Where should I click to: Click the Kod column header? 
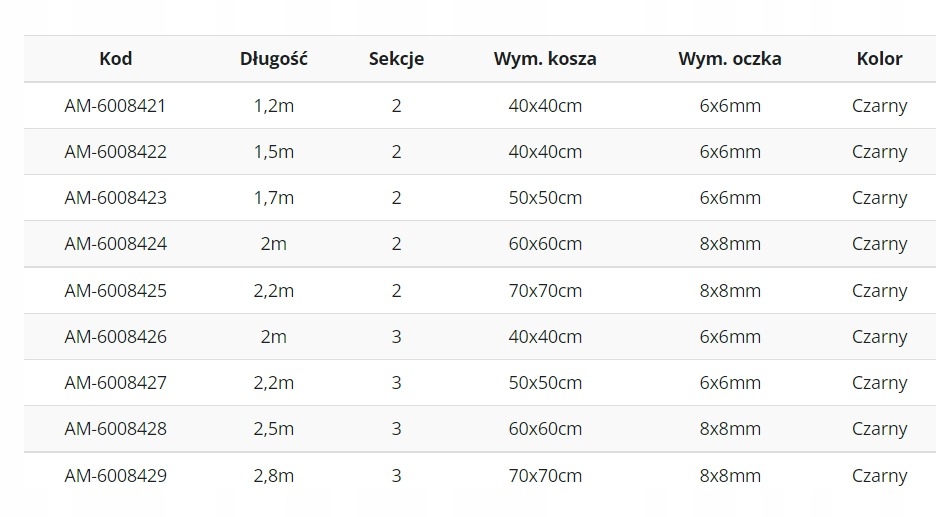(115, 59)
